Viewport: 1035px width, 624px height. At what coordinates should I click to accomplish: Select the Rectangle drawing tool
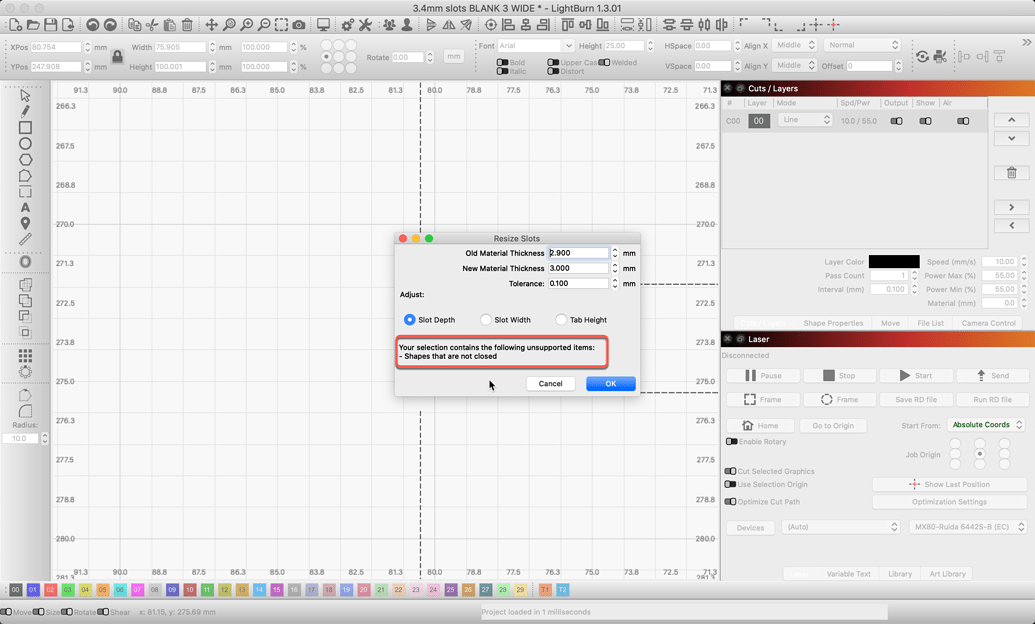pyautogui.click(x=25, y=127)
